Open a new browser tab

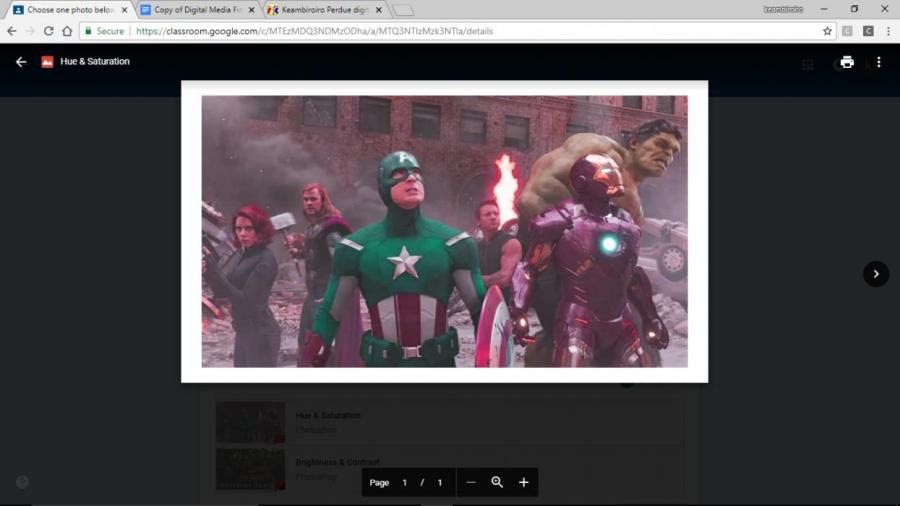(403, 10)
